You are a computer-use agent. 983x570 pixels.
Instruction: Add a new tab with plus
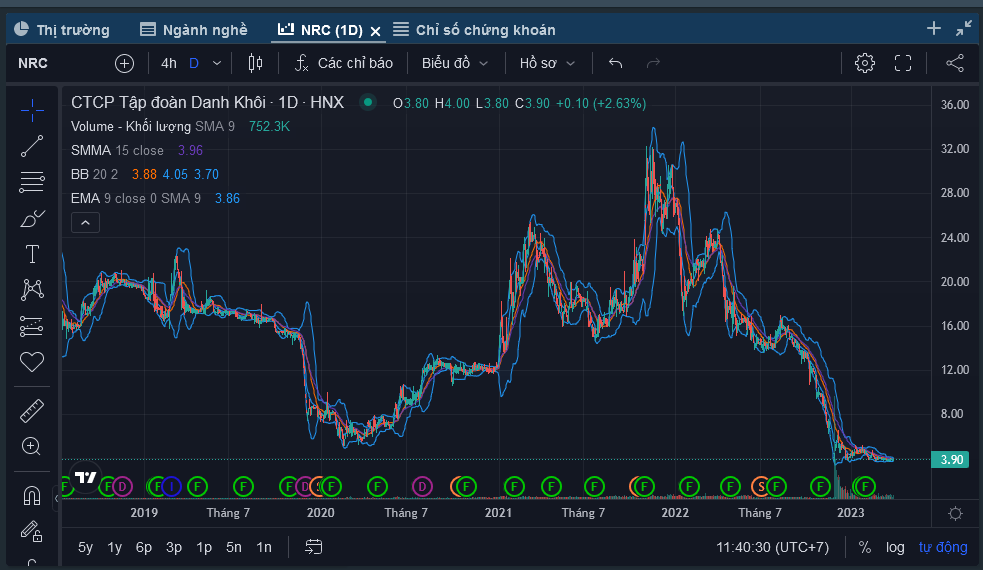(933, 28)
